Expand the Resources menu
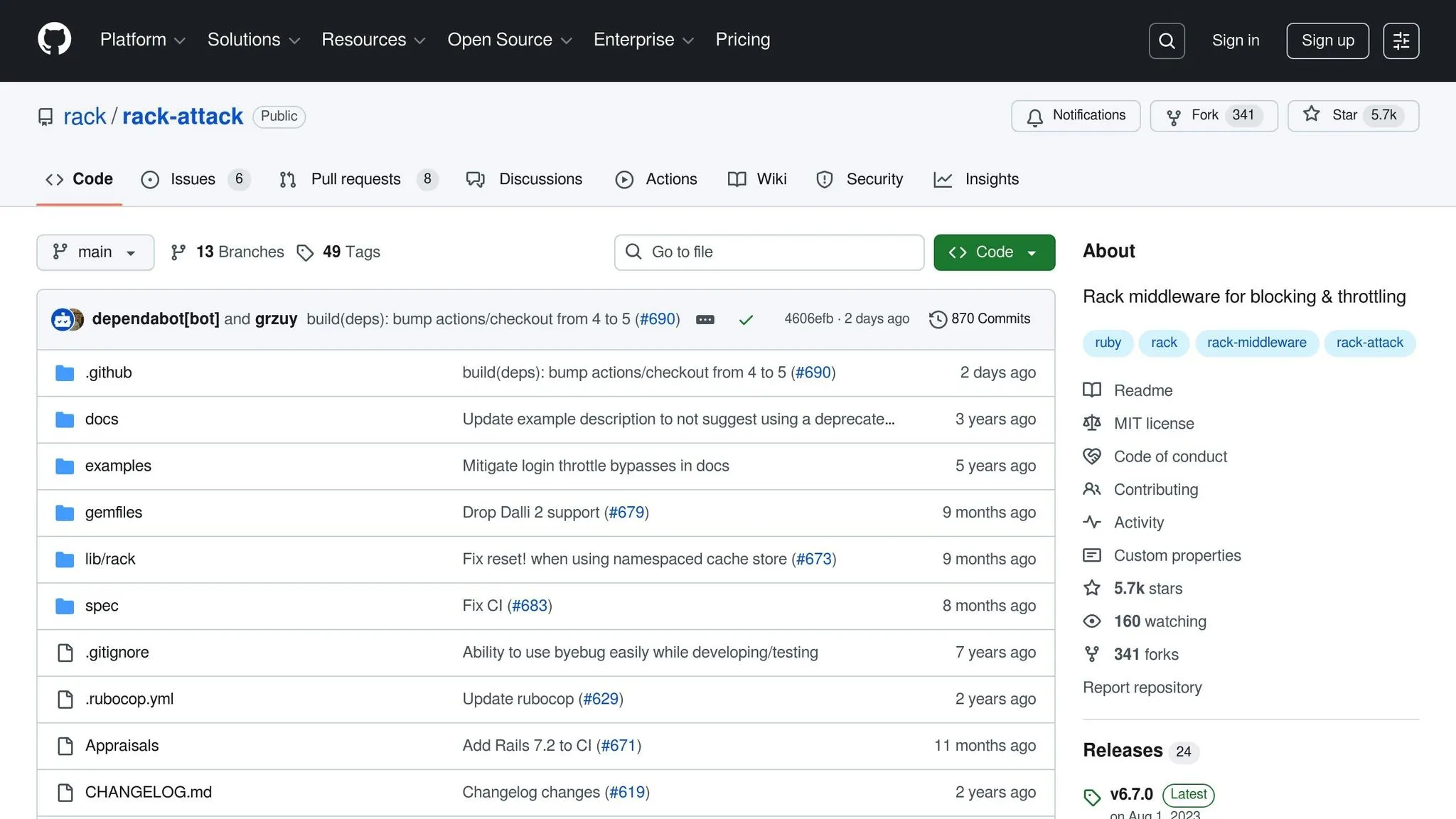The width and height of the screenshot is (1456, 819). [x=373, y=40]
